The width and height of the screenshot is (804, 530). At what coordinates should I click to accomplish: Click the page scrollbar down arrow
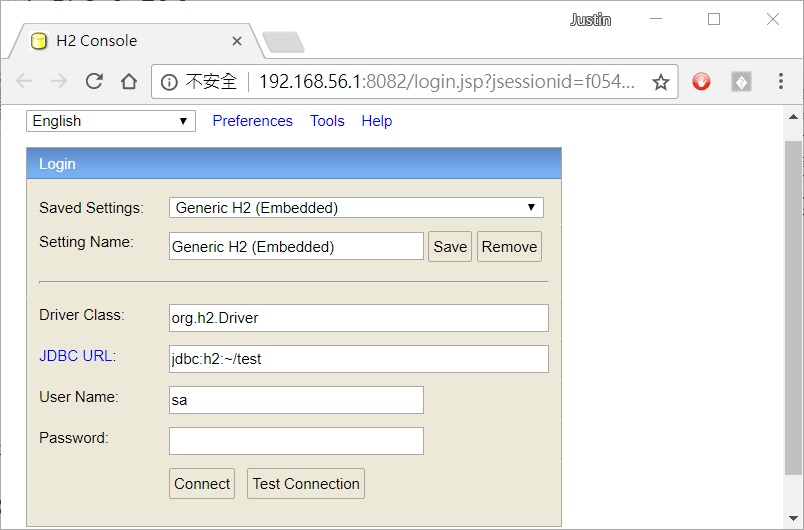[793, 518]
